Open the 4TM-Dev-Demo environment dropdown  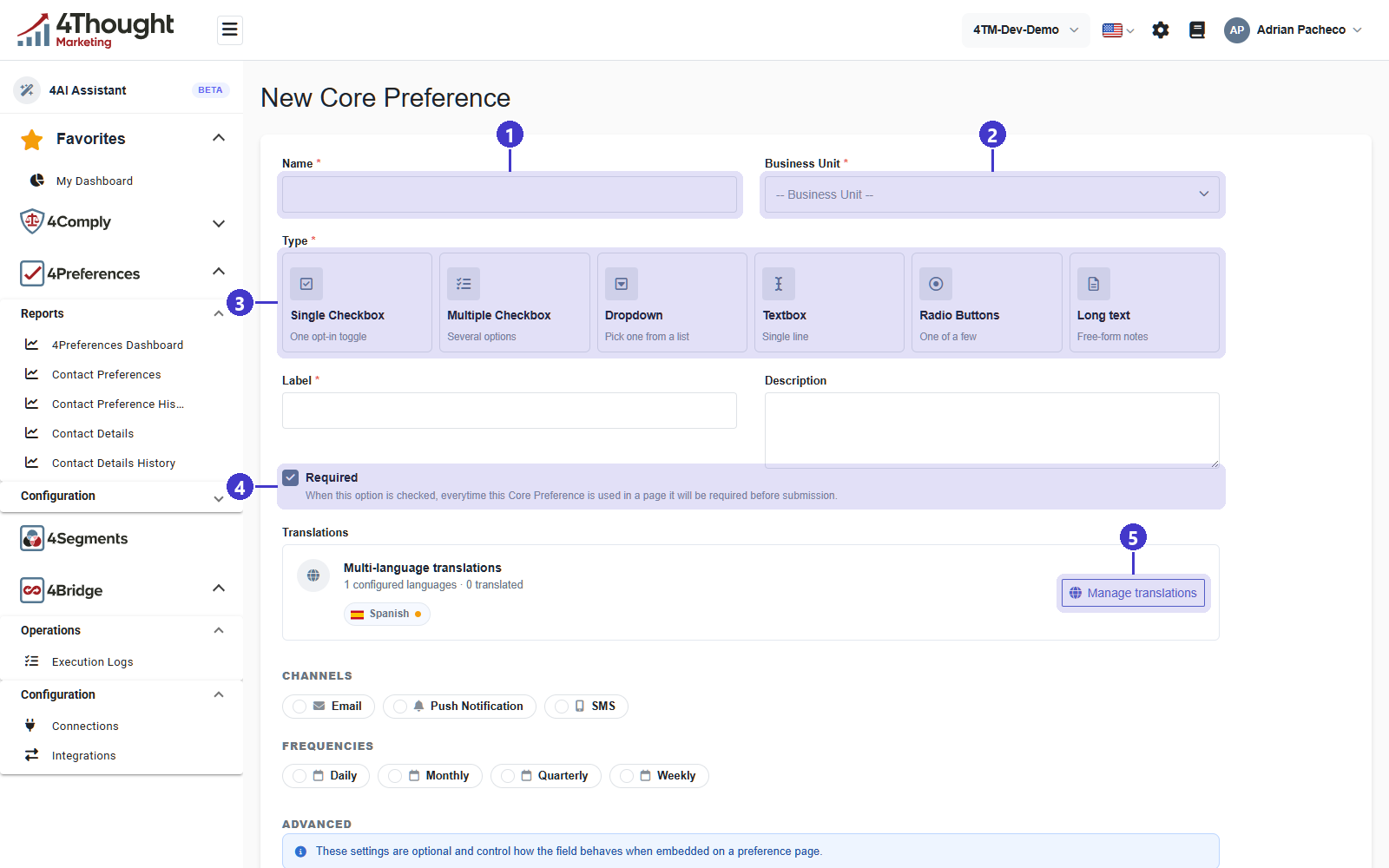[1026, 30]
